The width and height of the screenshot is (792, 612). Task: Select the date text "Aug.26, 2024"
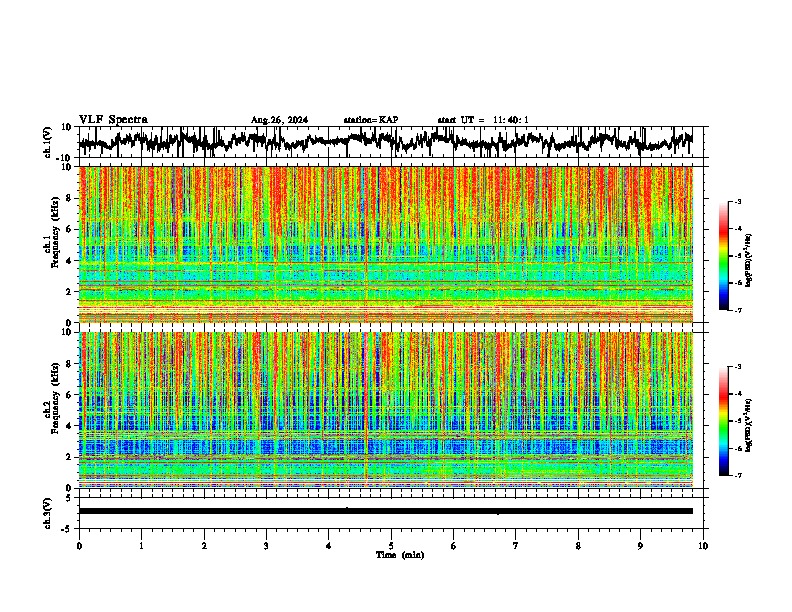point(279,120)
